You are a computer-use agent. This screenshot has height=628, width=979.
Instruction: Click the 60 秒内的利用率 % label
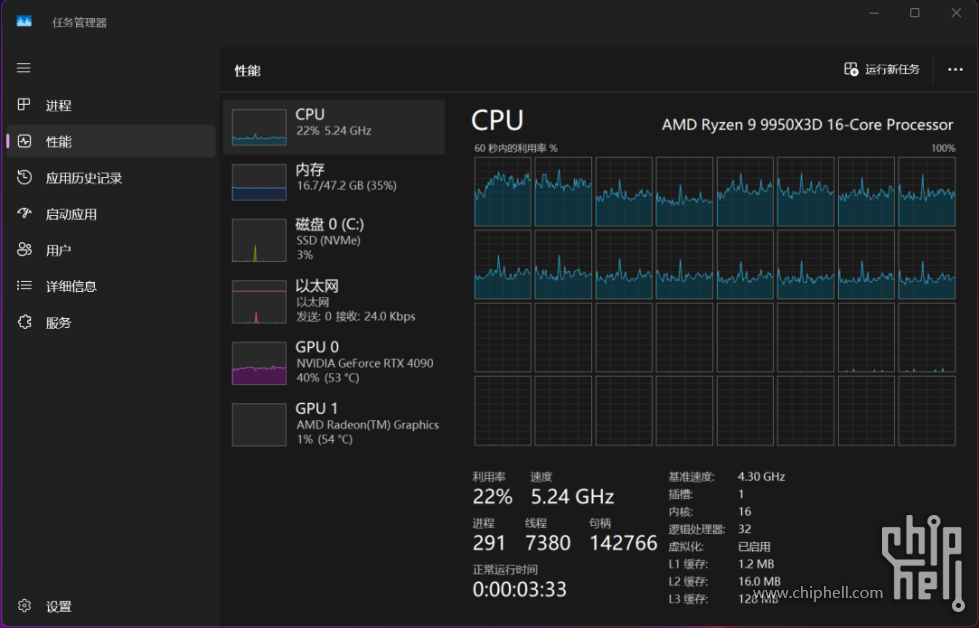pos(516,149)
